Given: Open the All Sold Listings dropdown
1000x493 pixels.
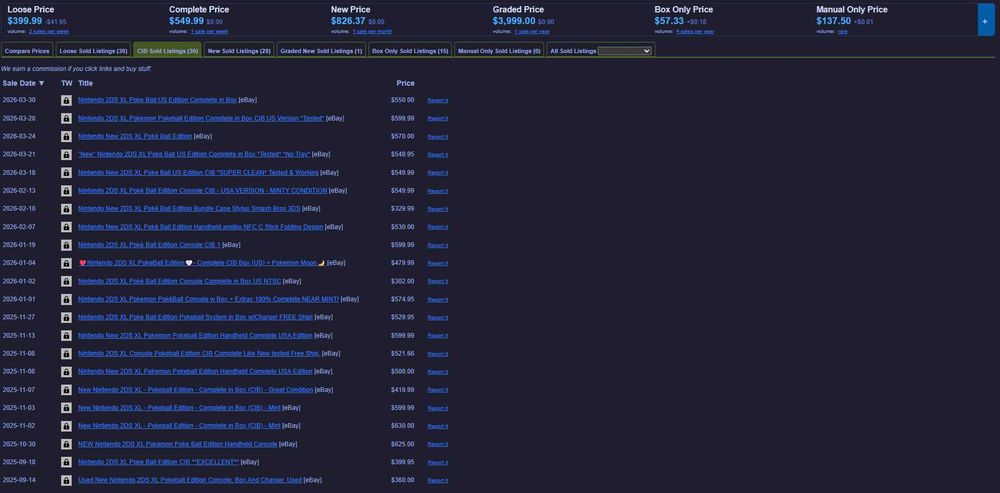Looking at the screenshot, I should (x=624, y=51).
